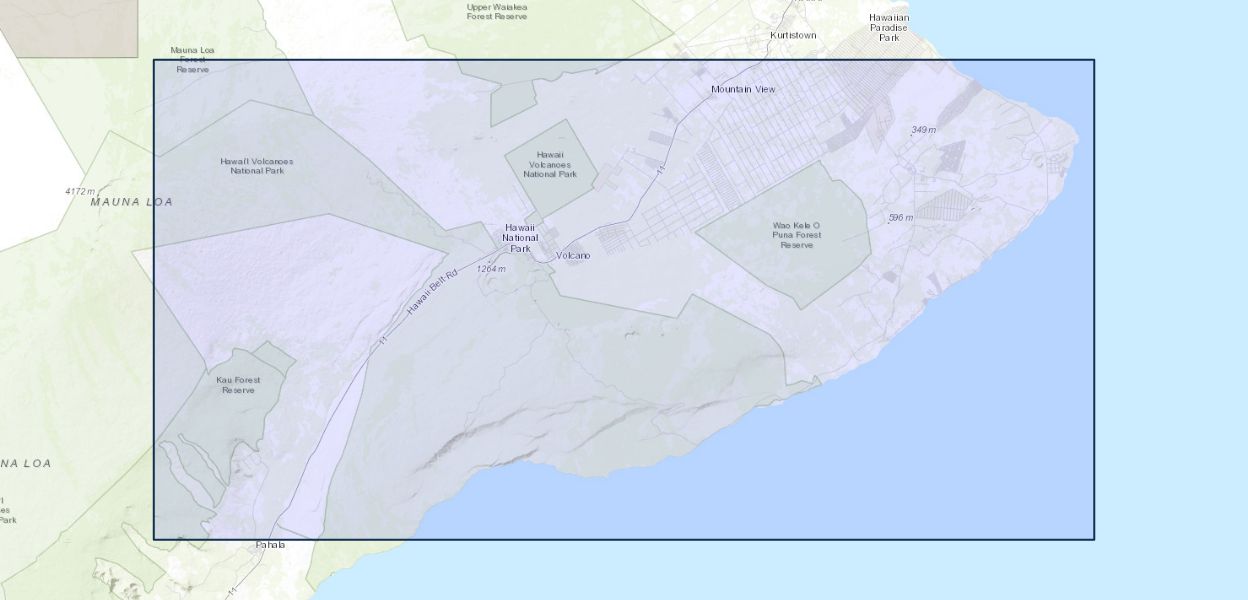1248x600 pixels.
Task: Select the Upper Waiakea Forest Reserve label
Action: [497, 11]
